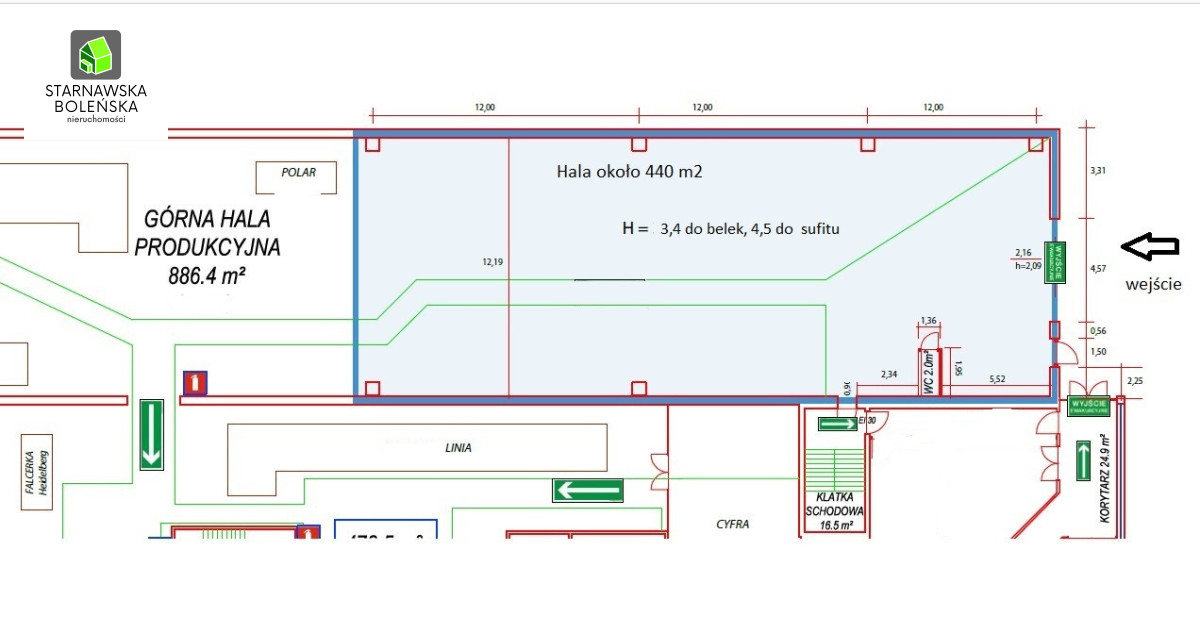The height and width of the screenshot is (634, 1200).
Task: Select the green down-arrow evacuation sign
Action: 152,434
